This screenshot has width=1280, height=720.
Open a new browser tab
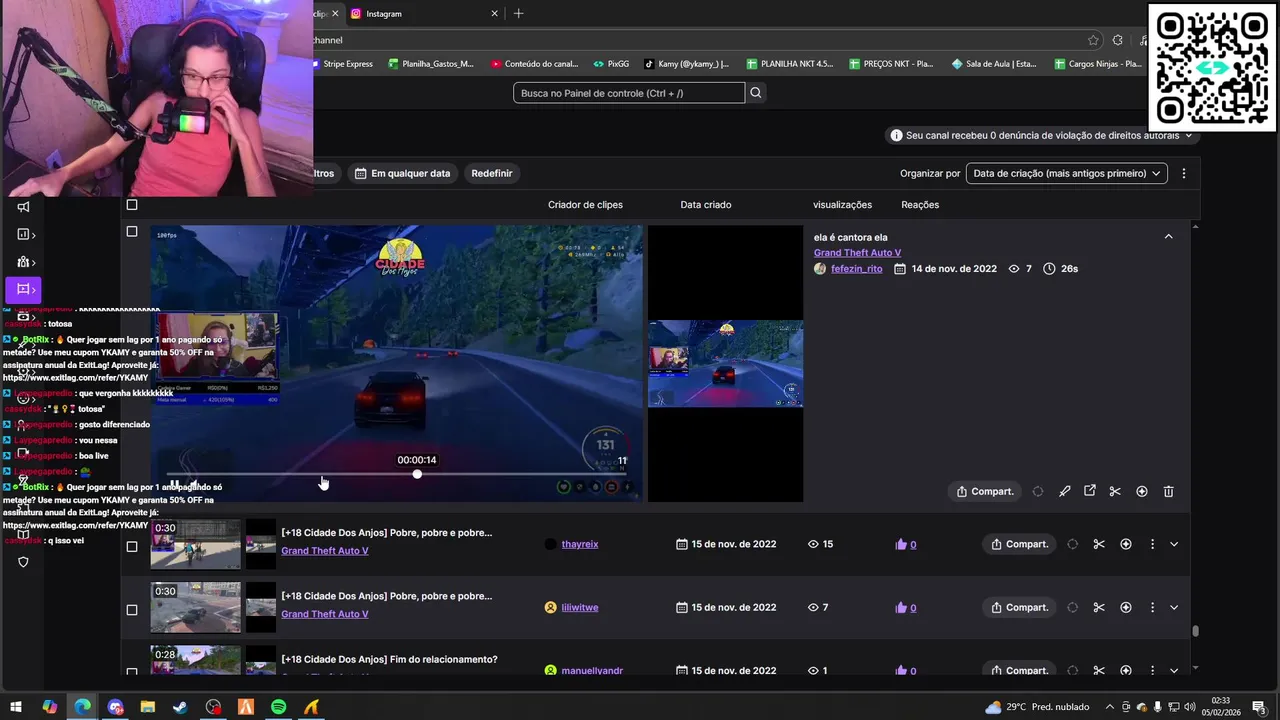(x=518, y=14)
